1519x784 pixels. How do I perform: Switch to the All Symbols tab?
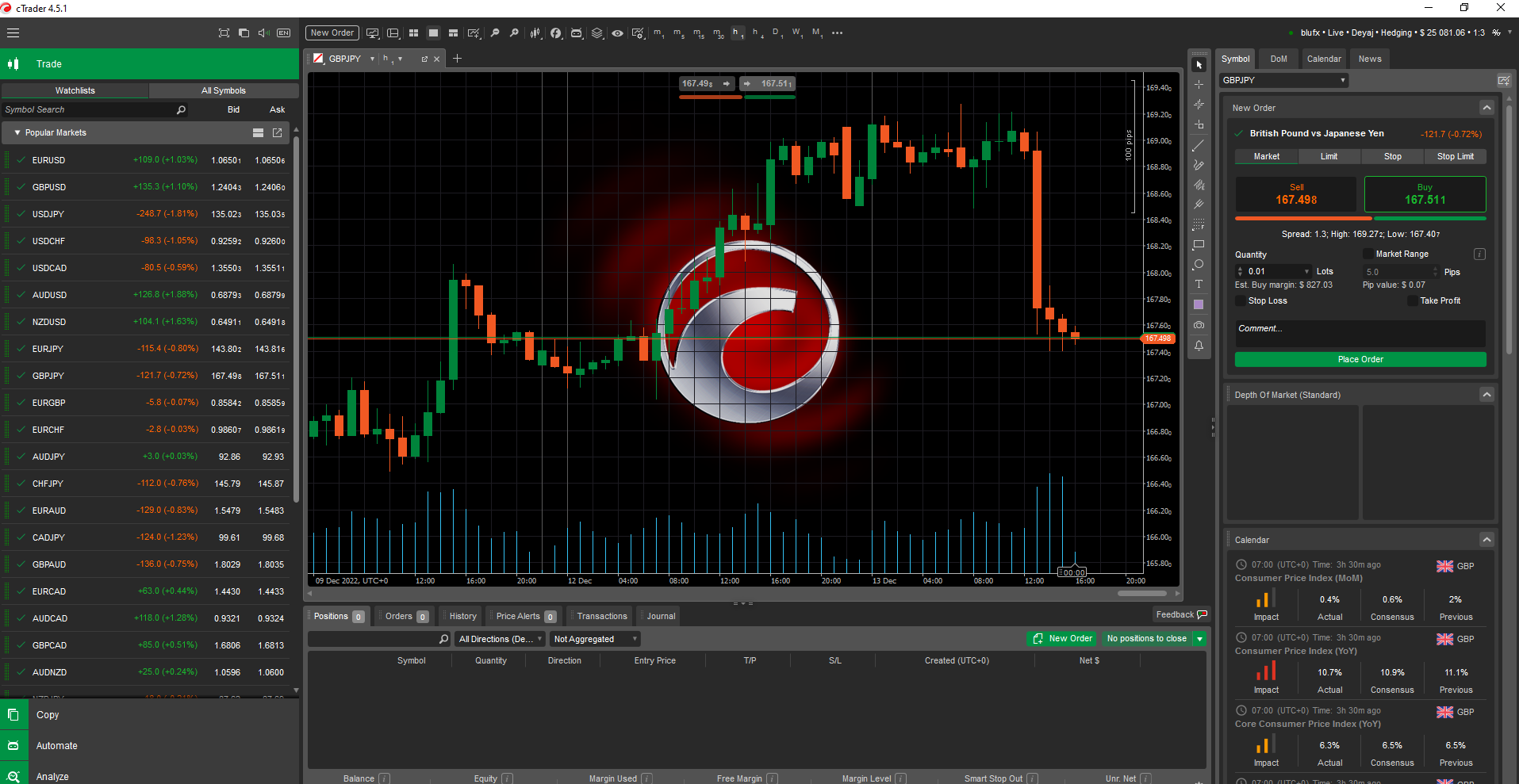224,90
